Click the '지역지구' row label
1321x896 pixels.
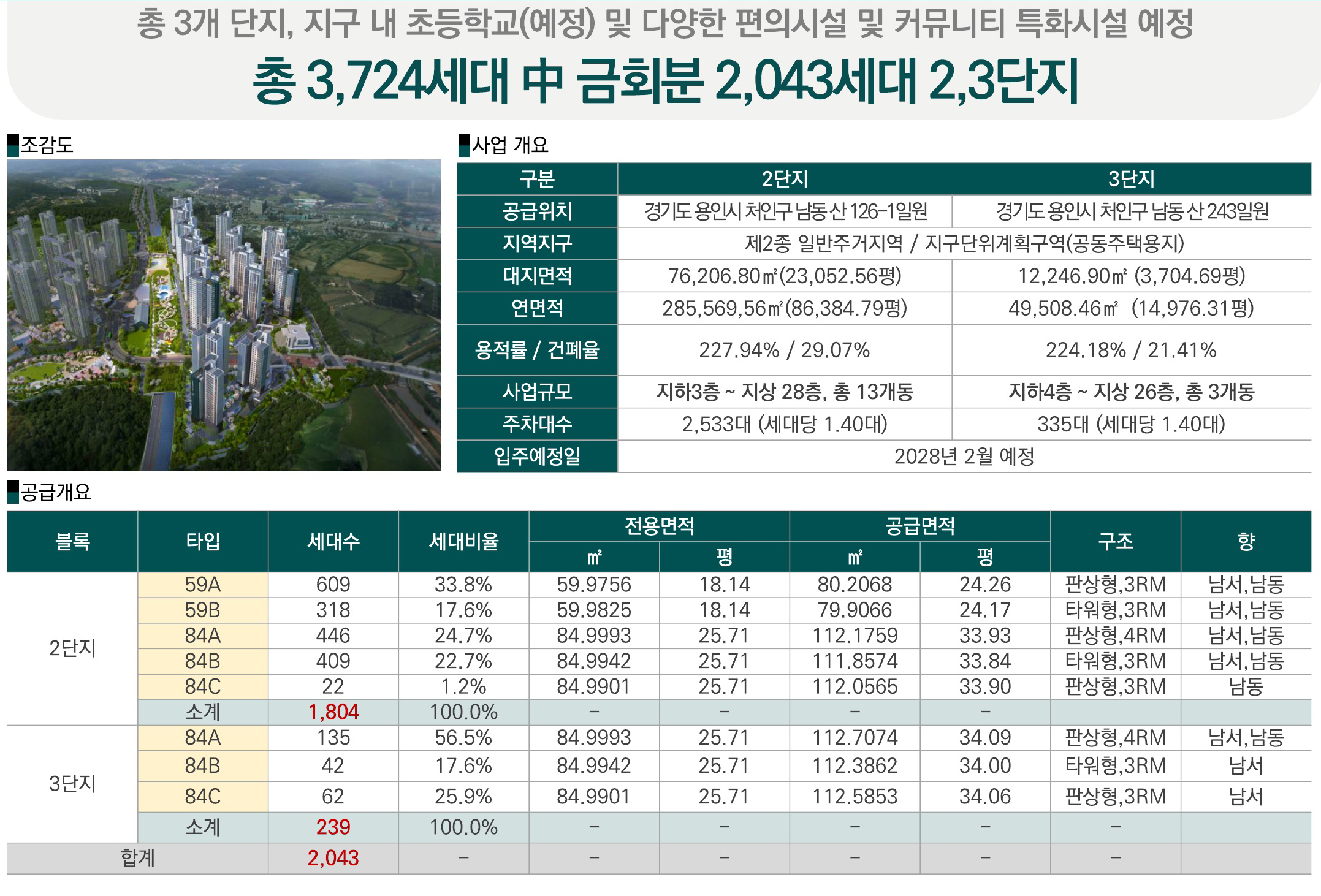point(537,243)
